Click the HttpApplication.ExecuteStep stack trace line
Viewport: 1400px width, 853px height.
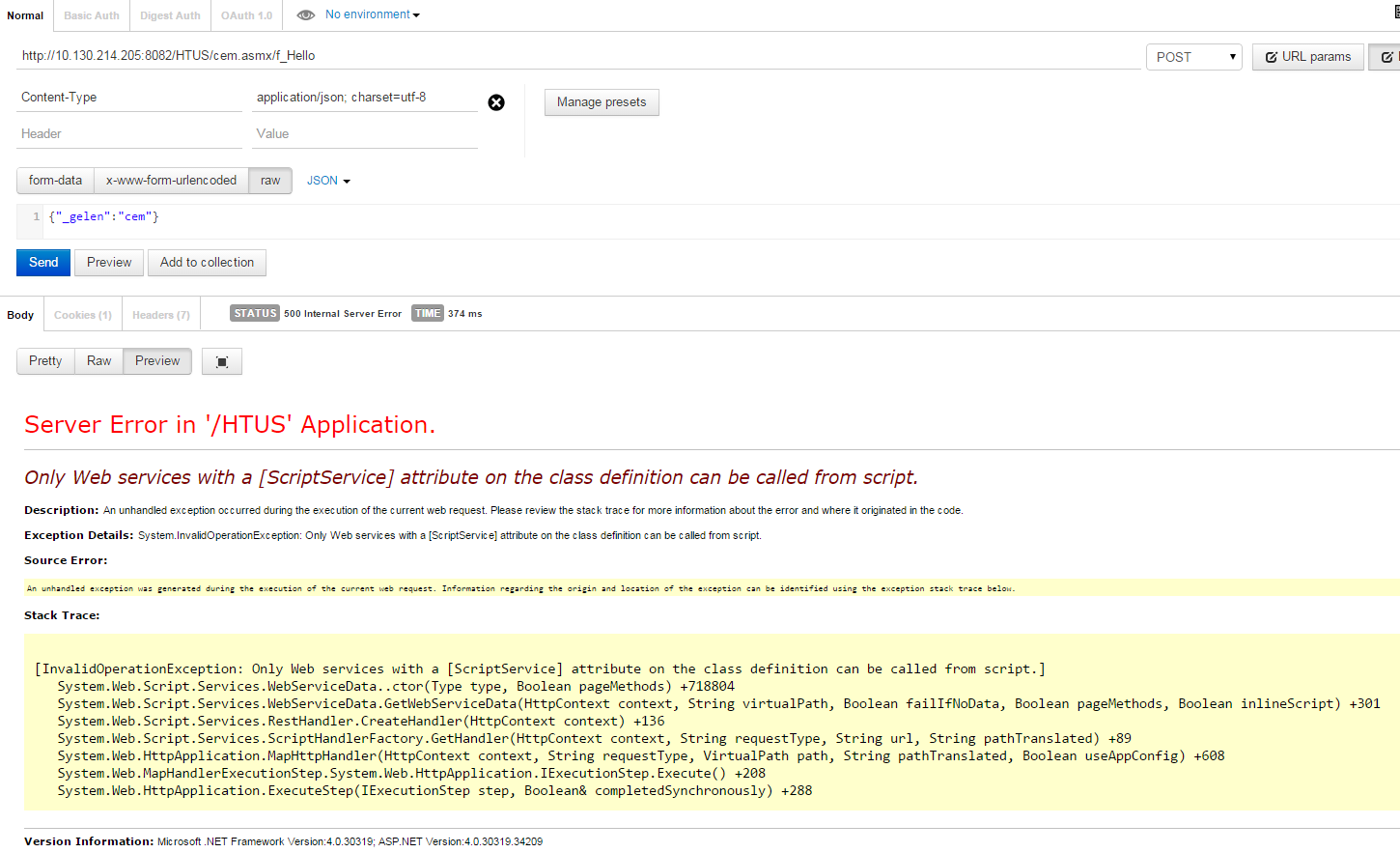point(434,790)
